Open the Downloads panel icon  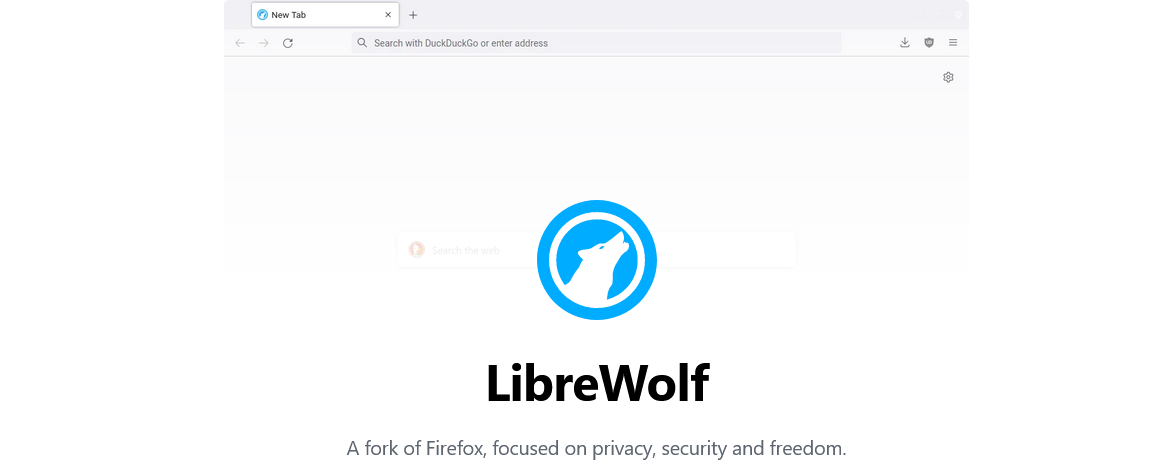[x=904, y=43]
